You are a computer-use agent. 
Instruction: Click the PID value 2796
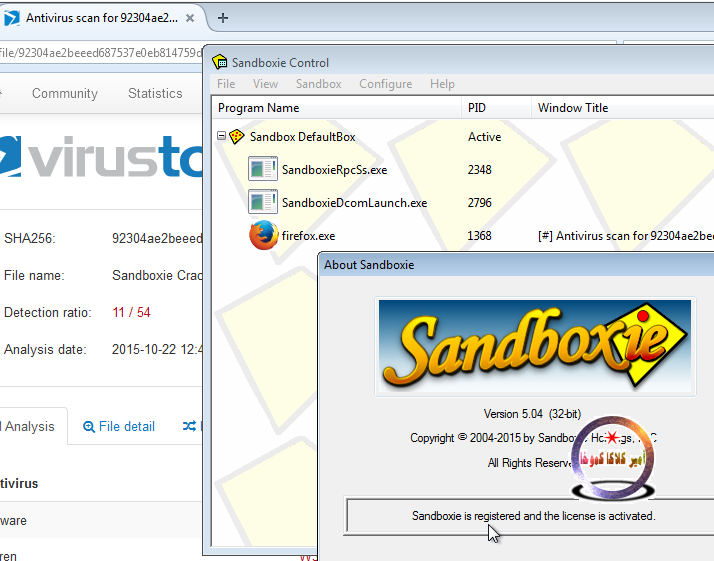[479, 203]
